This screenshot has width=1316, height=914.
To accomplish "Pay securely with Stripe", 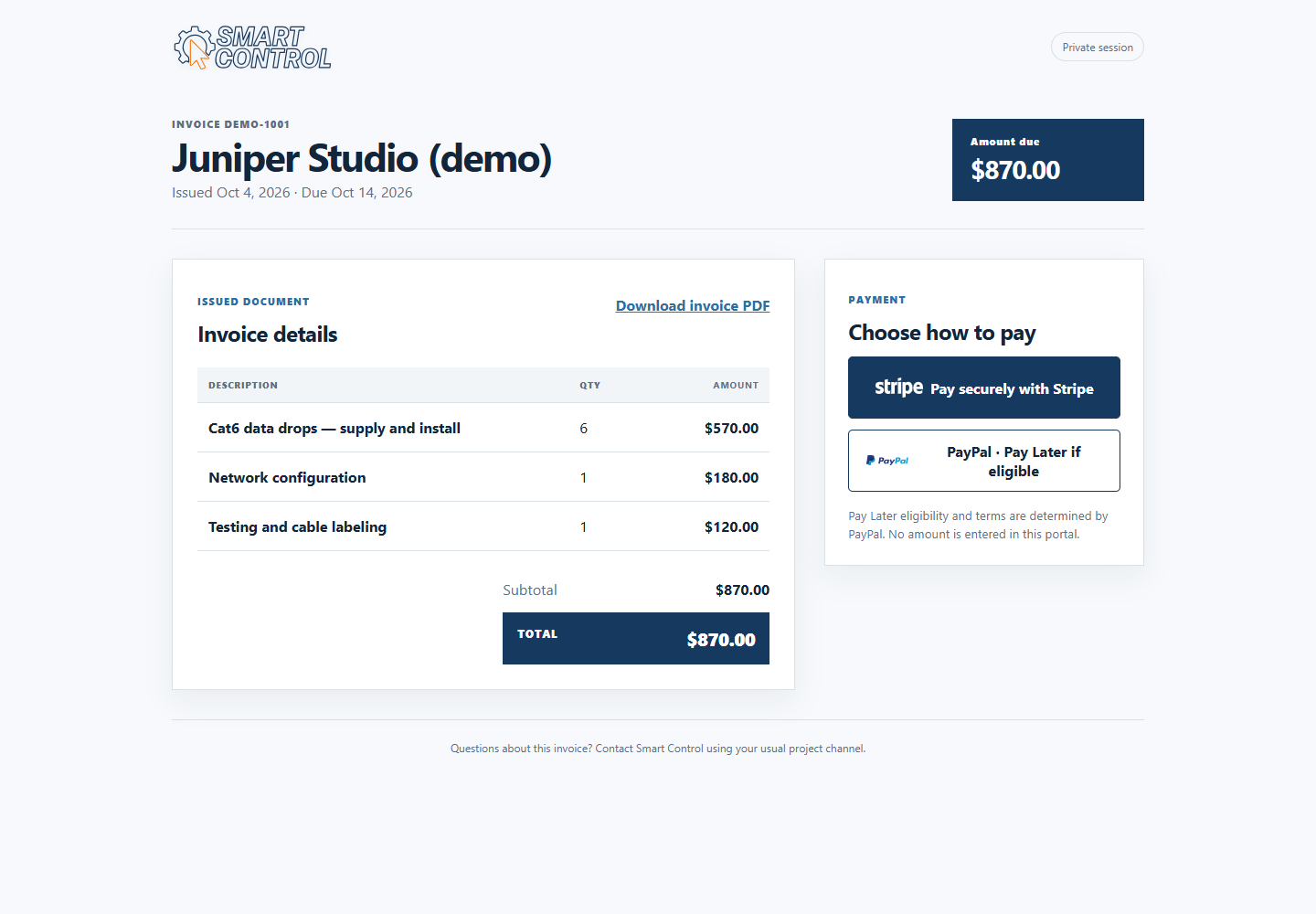I will click(x=984, y=388).
